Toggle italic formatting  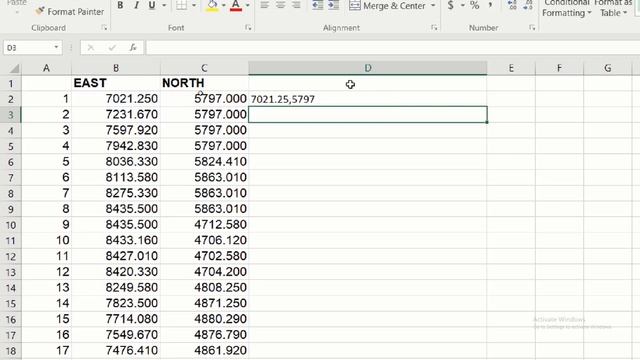tap(136, 6)
